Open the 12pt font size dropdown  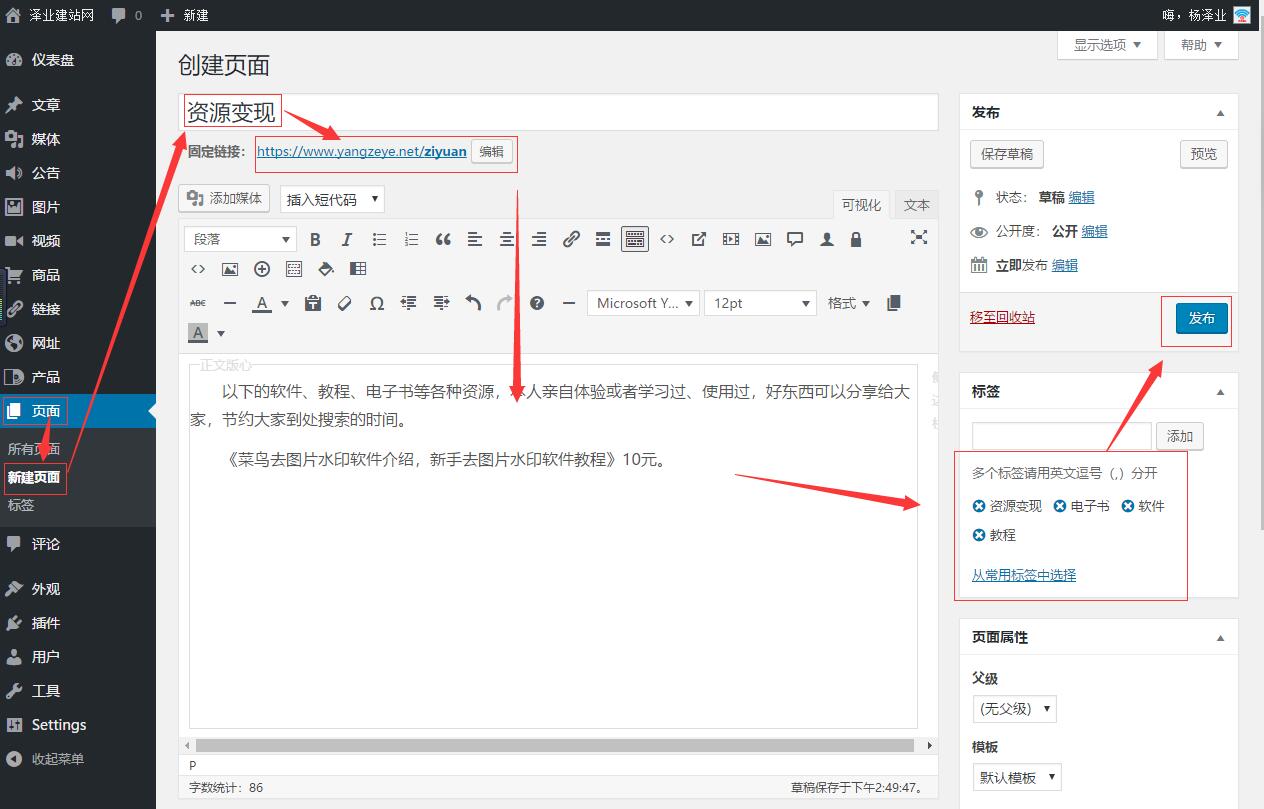click(x=761, y=303)
